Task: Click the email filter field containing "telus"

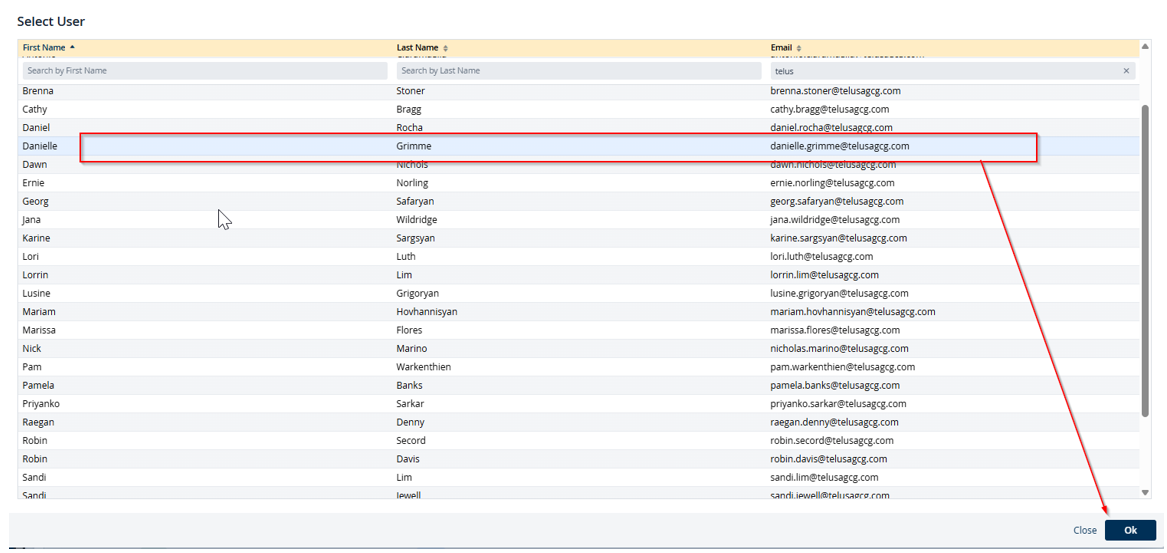Action: click(940, 71)
